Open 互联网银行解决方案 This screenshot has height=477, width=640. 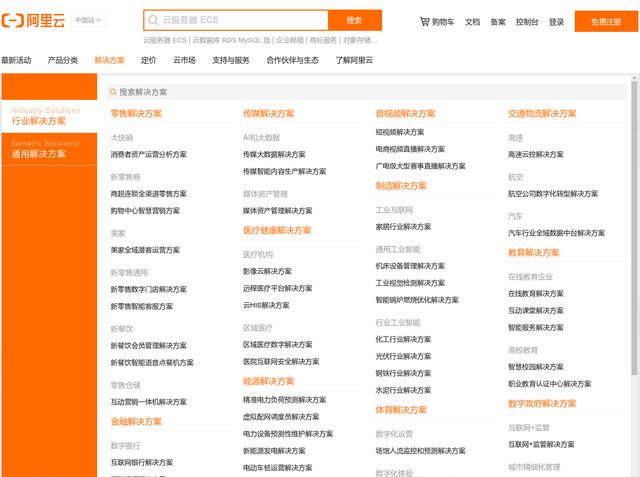142,462
